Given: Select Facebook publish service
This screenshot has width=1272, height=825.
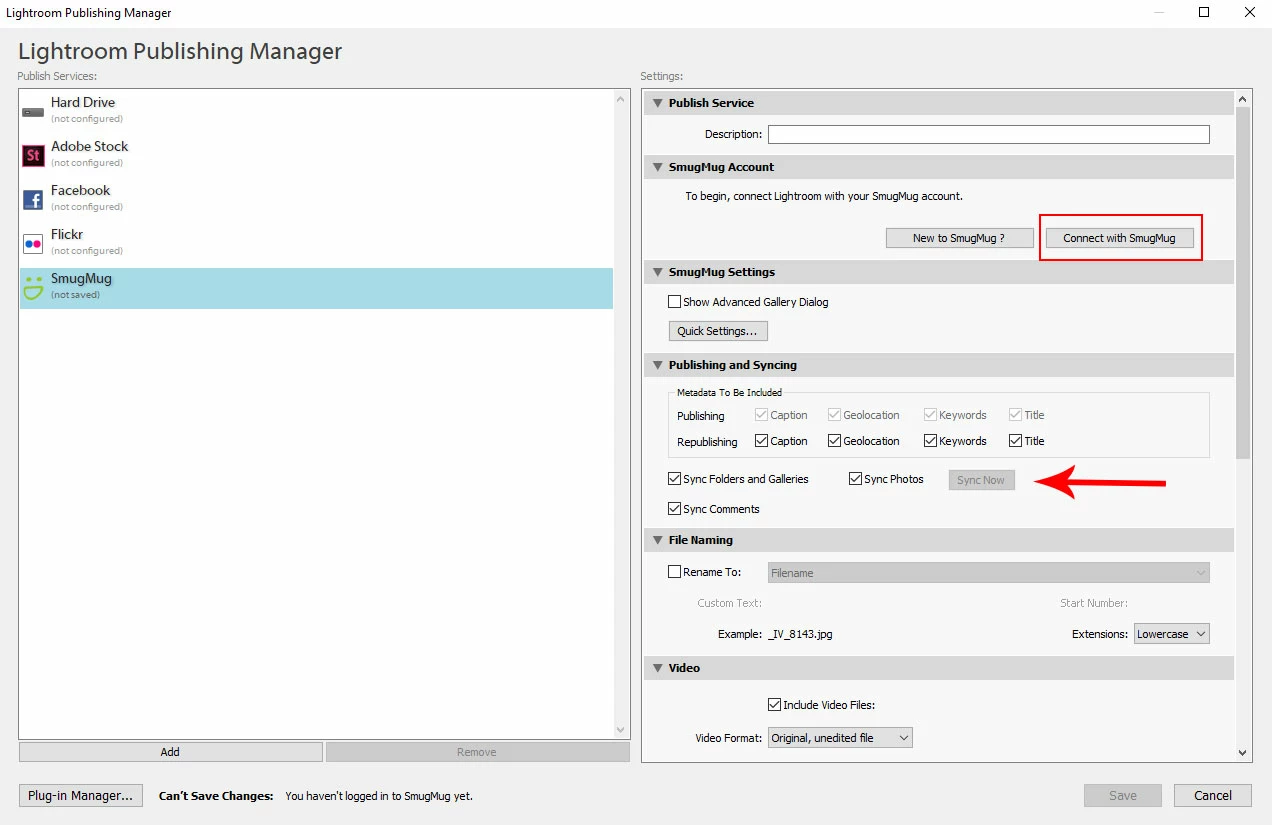Looking at the screenshot, I should [x=316, y=198].
